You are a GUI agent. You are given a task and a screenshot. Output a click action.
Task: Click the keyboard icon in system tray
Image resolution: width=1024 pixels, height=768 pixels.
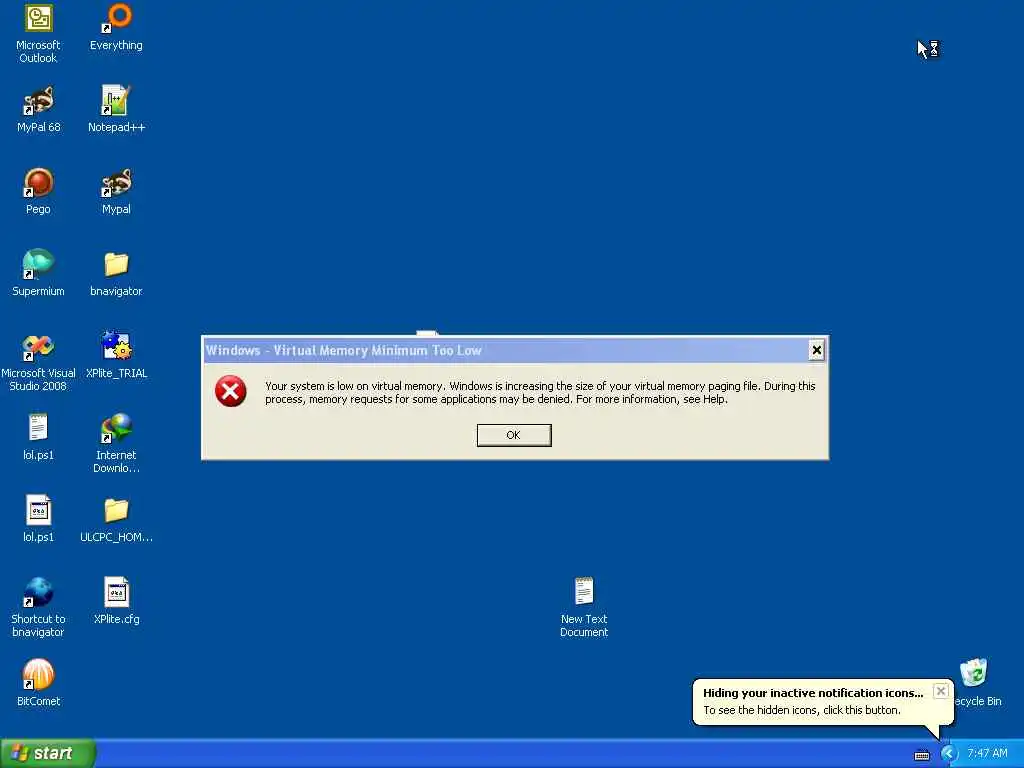[x=921, y=755]
